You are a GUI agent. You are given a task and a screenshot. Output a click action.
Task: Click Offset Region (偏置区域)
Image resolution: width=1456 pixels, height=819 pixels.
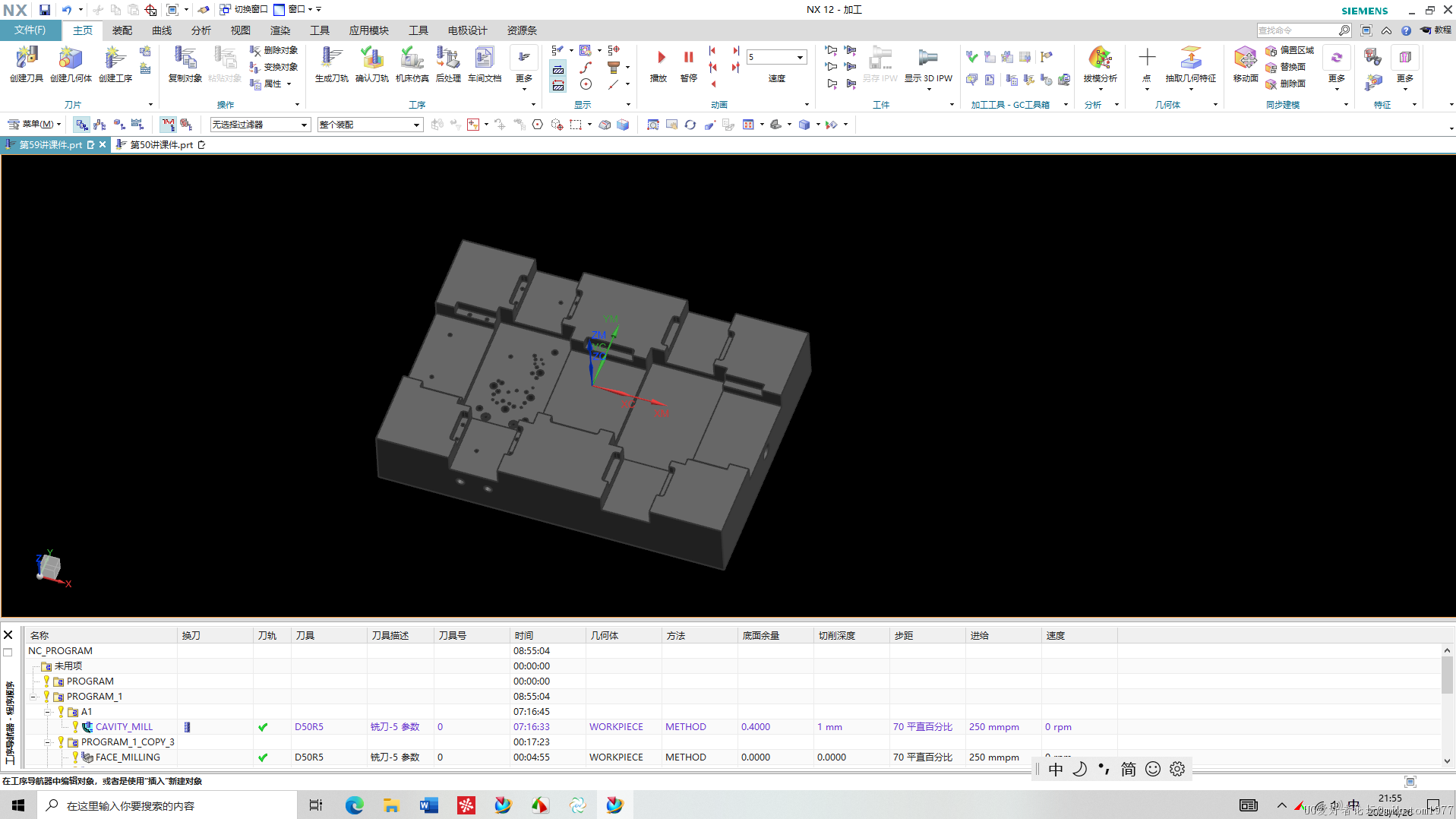[x=1290, y=50]
